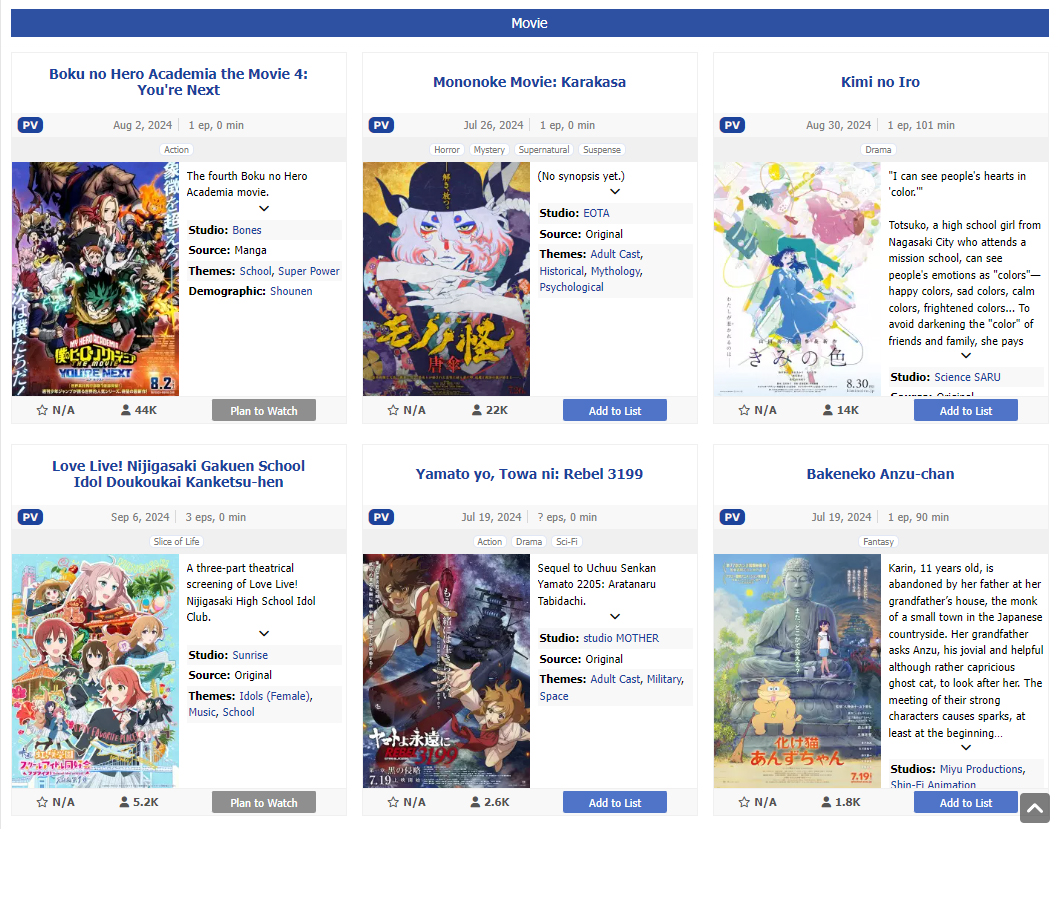Expand the synopsis for Boku no Hero Academia
The height and width of the screenshot is (899, 1058).
coord(264,209)
